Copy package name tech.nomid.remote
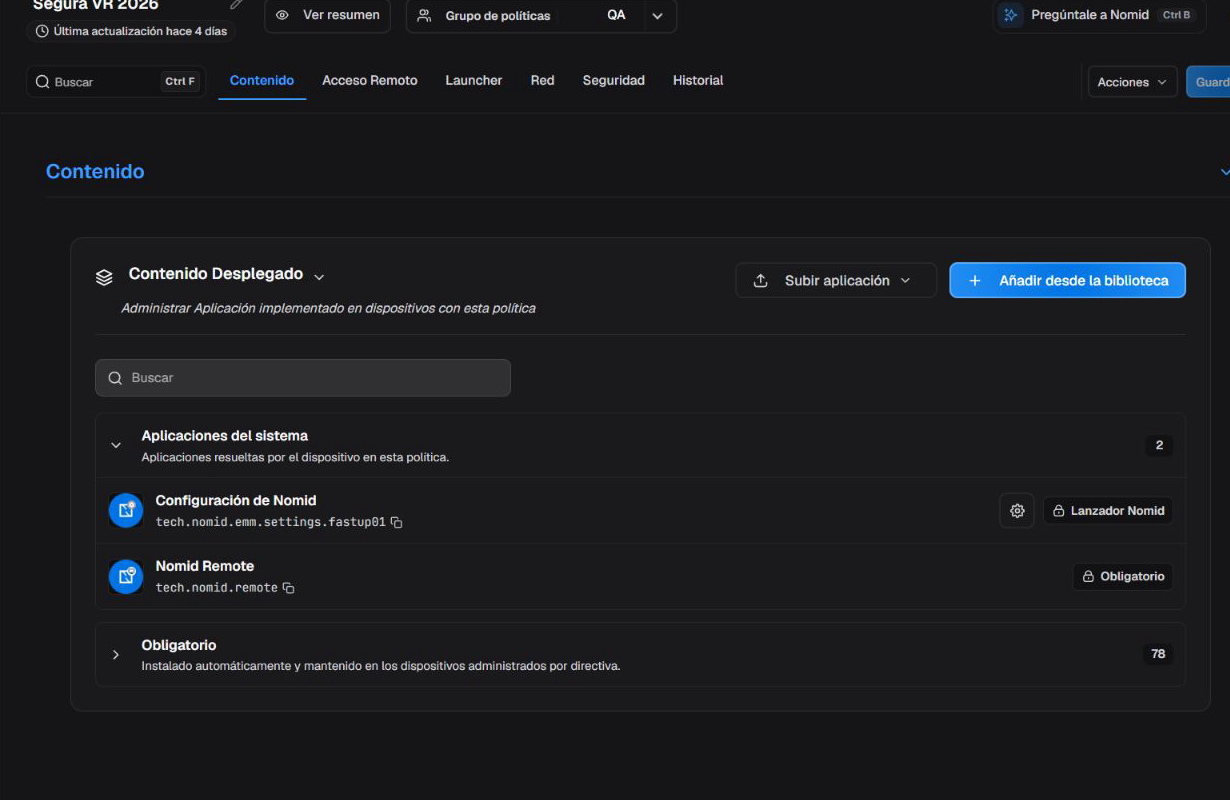This screenshot has width=1230, height=800. (289, 588)
